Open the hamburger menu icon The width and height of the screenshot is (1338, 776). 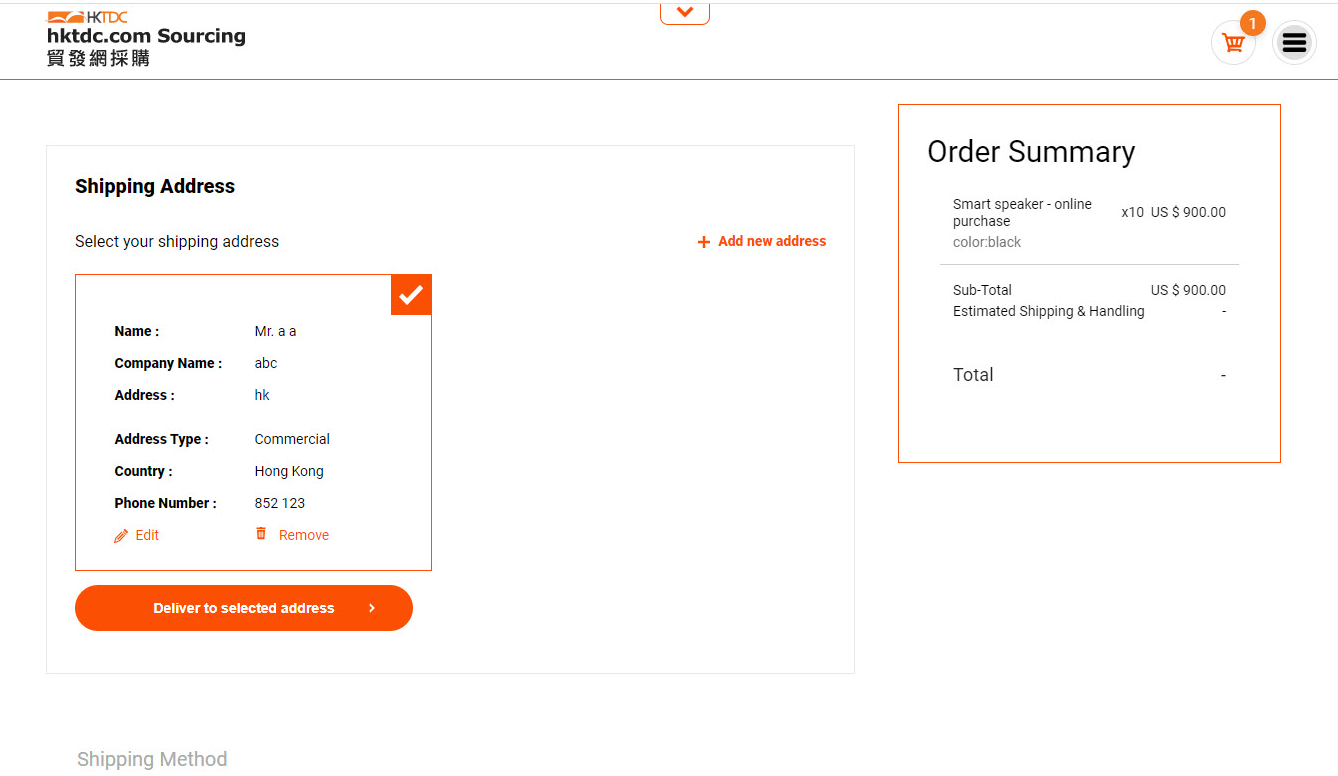tap(1294, 43)
